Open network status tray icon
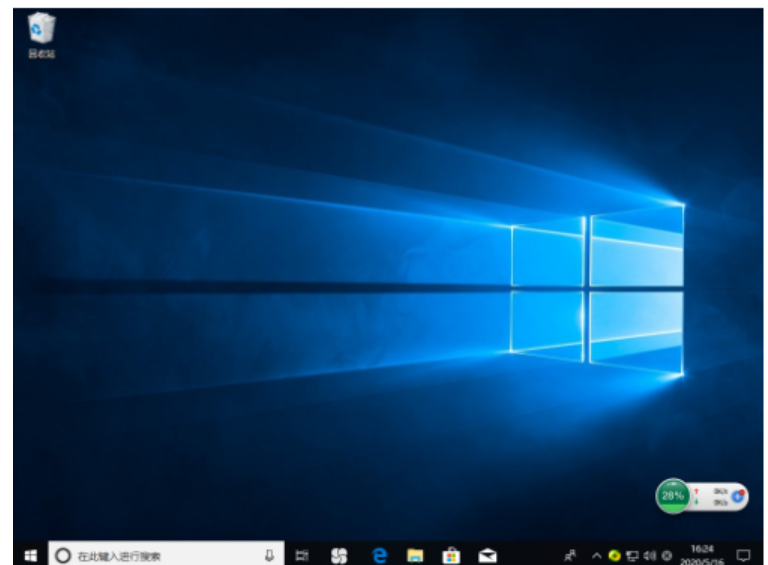The image size is (768, 565). pos(633,555)
